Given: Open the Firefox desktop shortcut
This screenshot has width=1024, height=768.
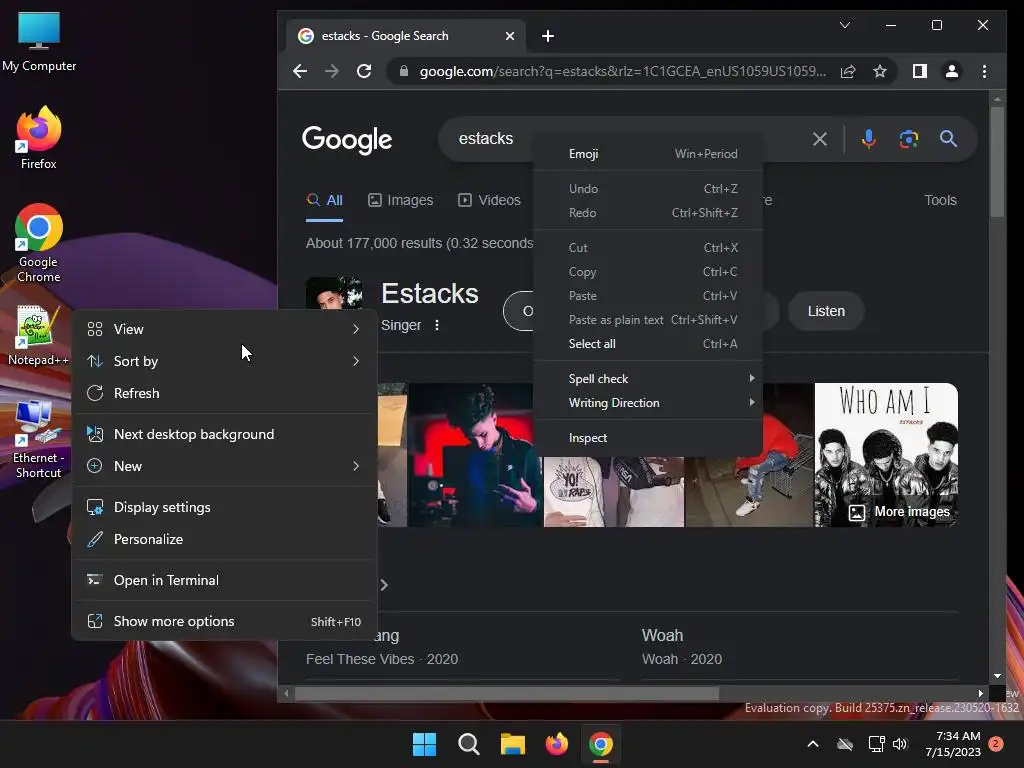Looking at the screenshot, I should coord(38,138).
